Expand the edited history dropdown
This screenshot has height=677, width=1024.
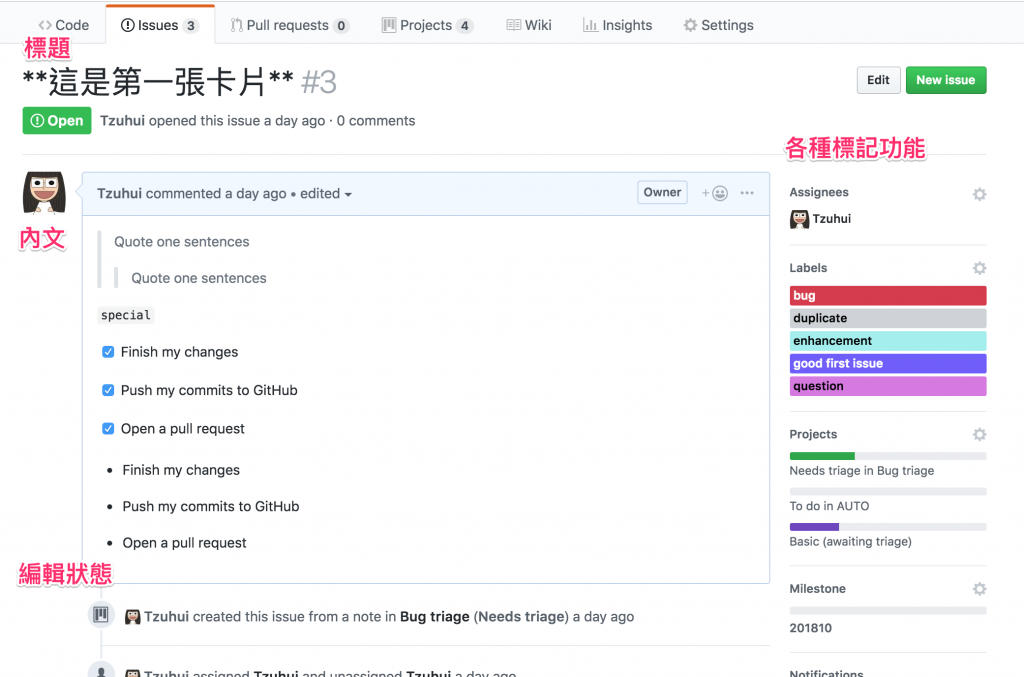click(x=326, y=193)
